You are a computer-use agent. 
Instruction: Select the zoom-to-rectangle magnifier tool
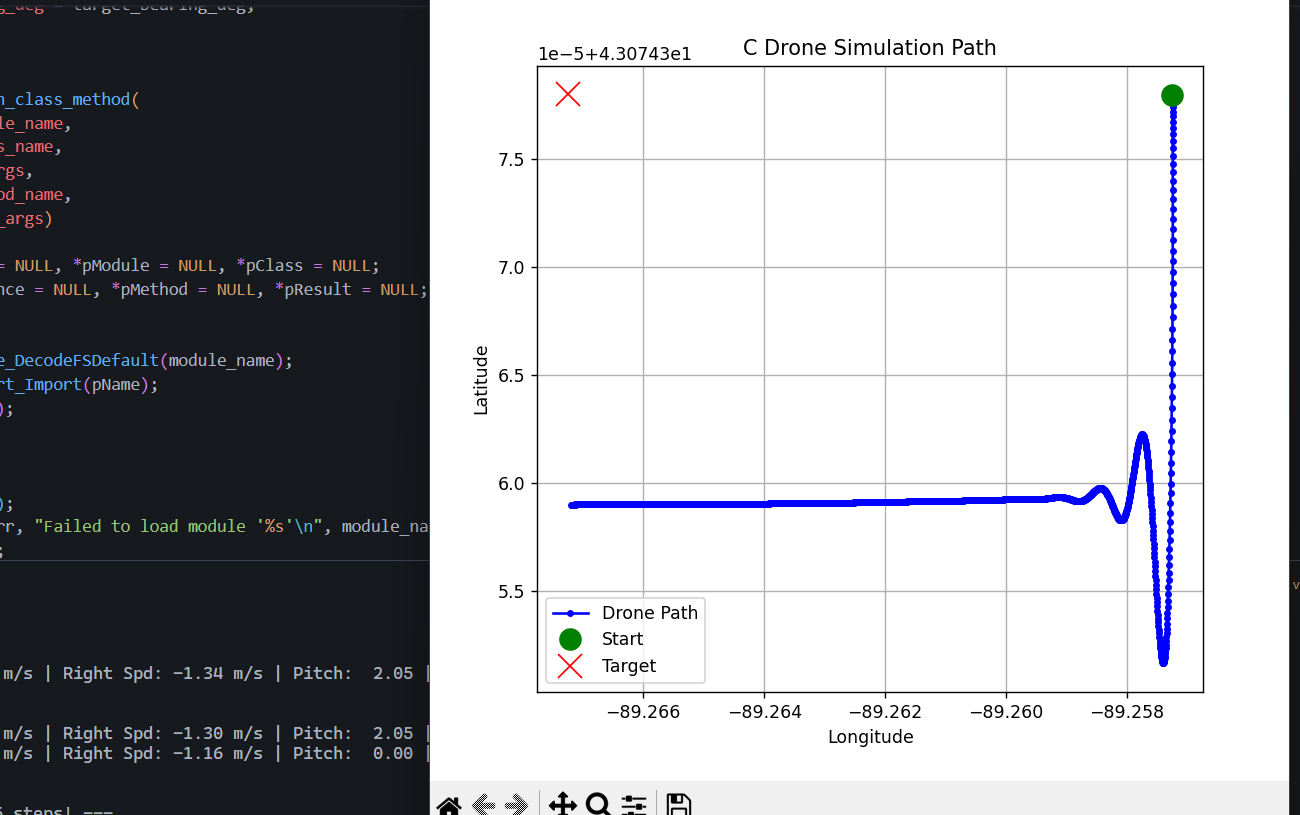(598, 805)
